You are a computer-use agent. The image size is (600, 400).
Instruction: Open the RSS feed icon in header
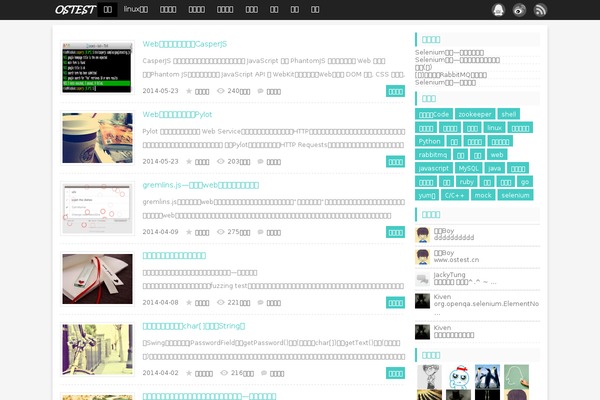[x=541, y=10]
